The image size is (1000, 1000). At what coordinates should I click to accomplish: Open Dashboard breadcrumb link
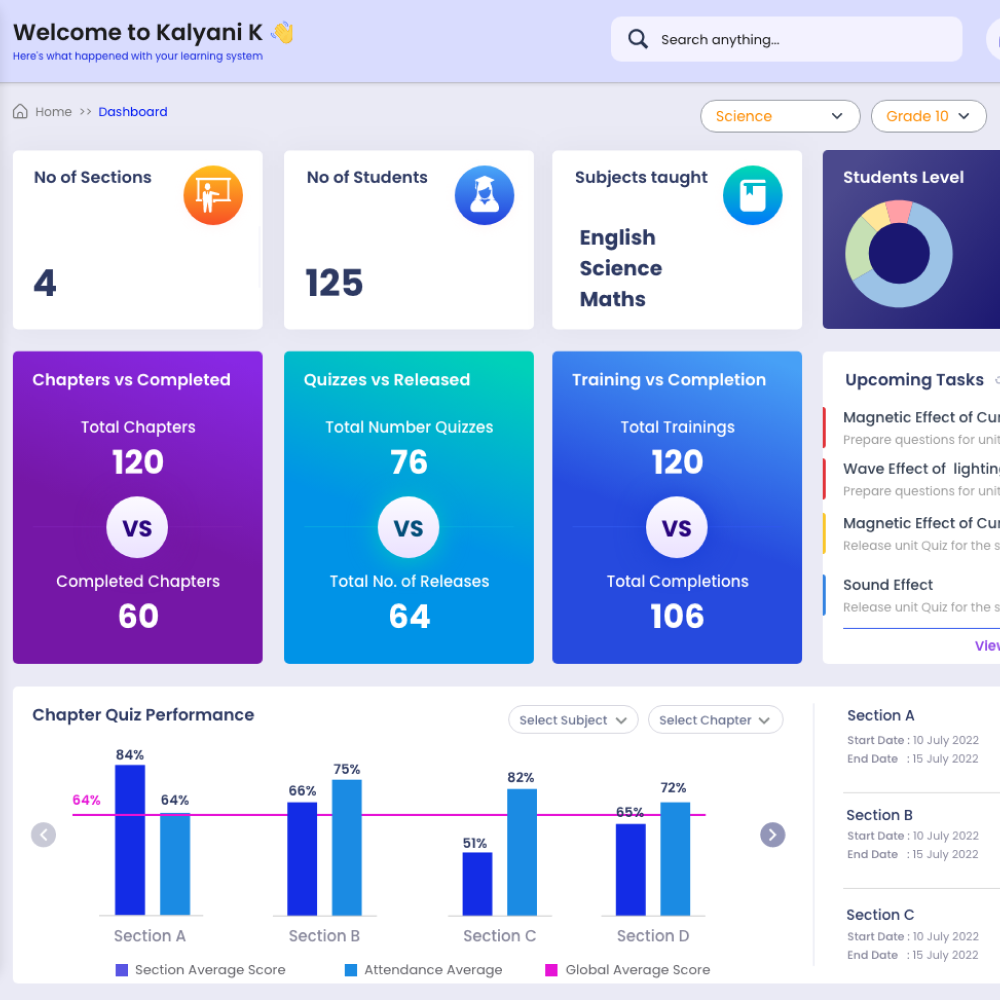[x=133, y=112]
